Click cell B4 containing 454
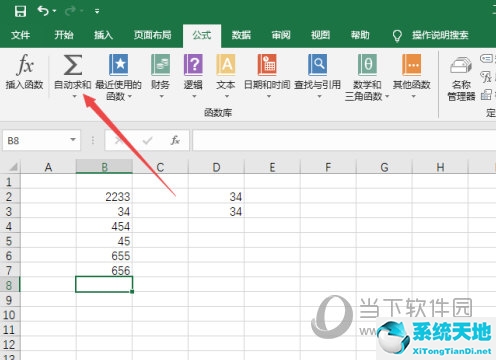This screenshot has height=360, width=496. [x=104, y=226]
